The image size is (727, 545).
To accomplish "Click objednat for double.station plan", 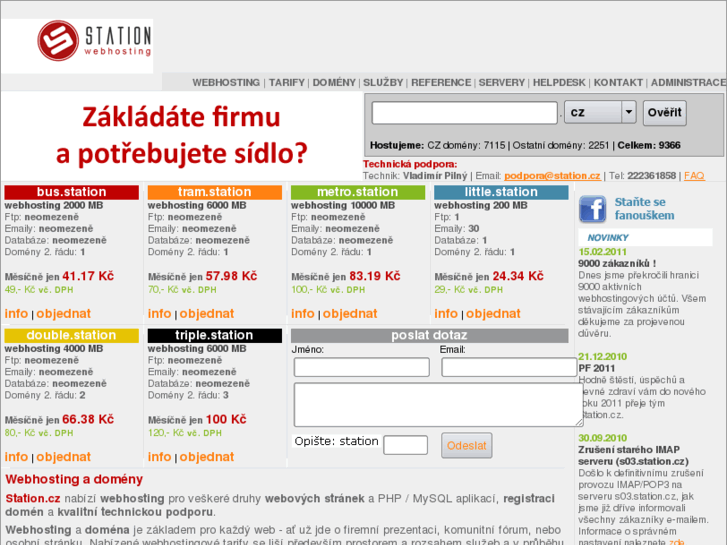I will pos(64,457).
